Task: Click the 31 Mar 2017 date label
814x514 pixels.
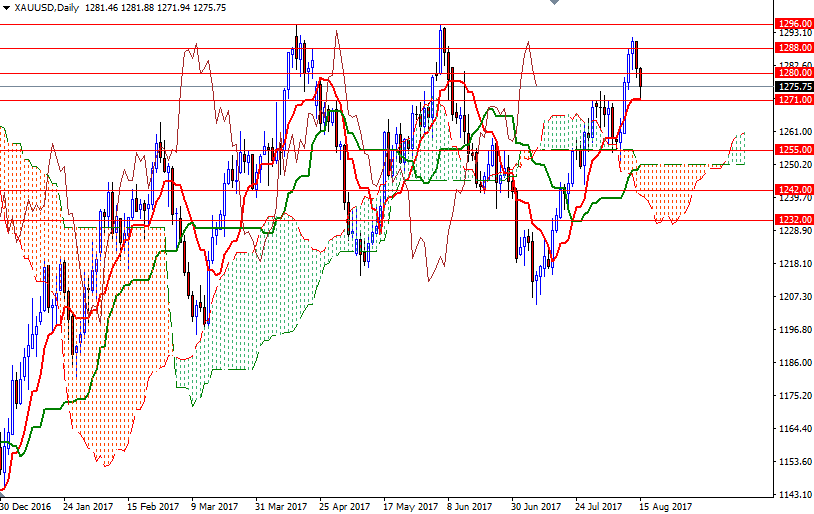Action: pos(281,506)
